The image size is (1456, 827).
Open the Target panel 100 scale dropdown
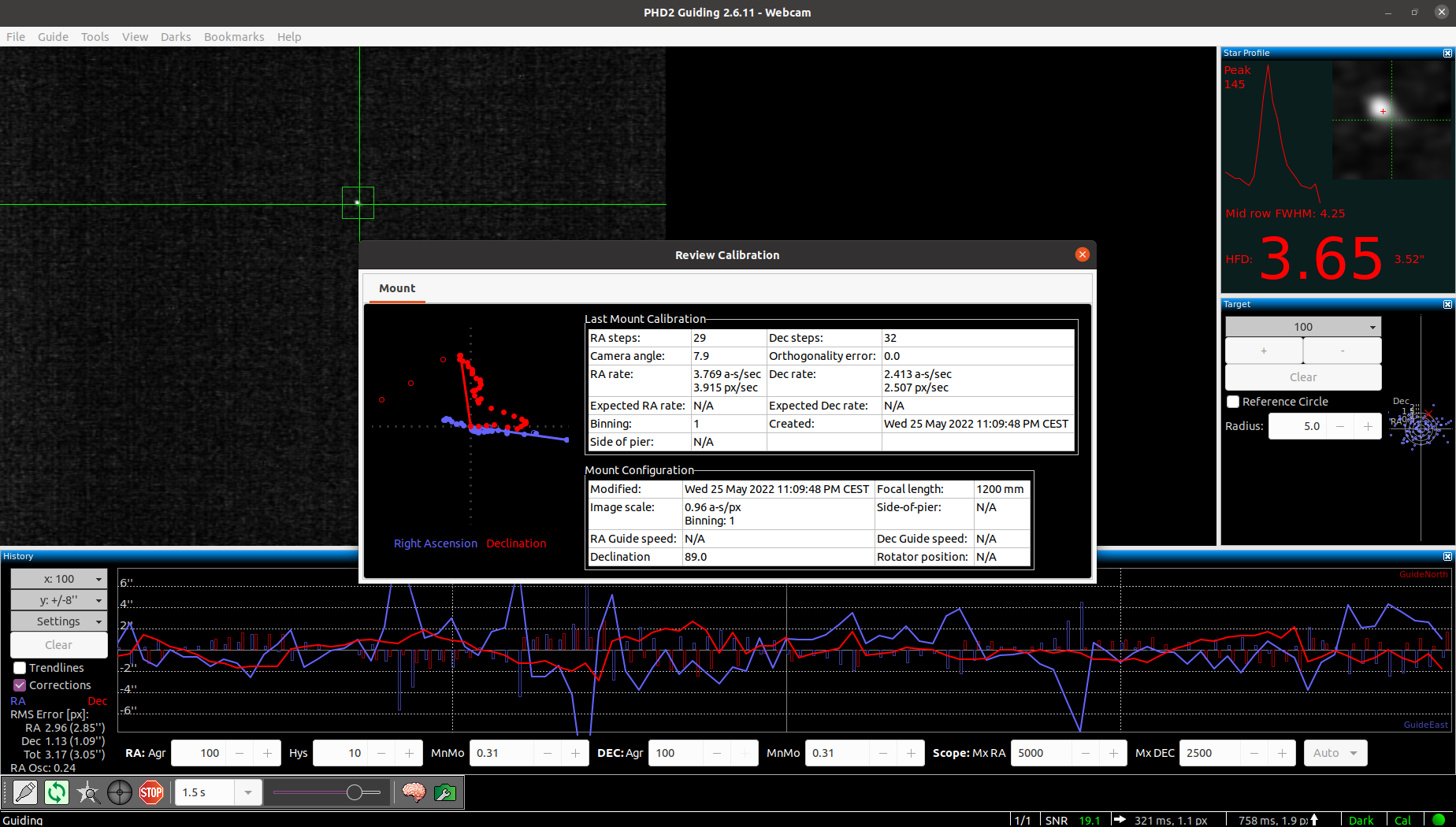tap(1303, 327)
